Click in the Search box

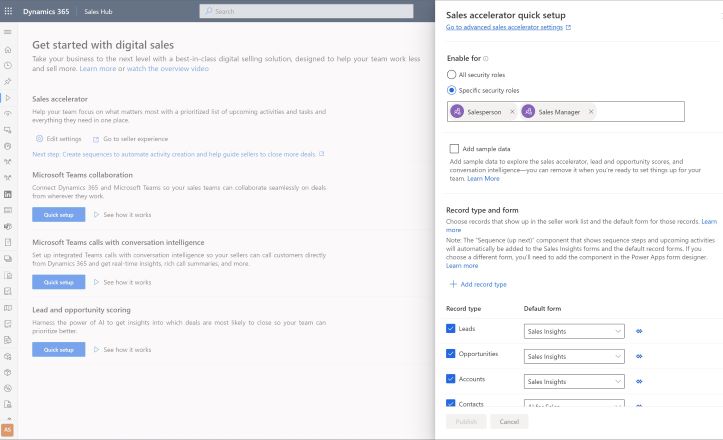tap(306, 11)
